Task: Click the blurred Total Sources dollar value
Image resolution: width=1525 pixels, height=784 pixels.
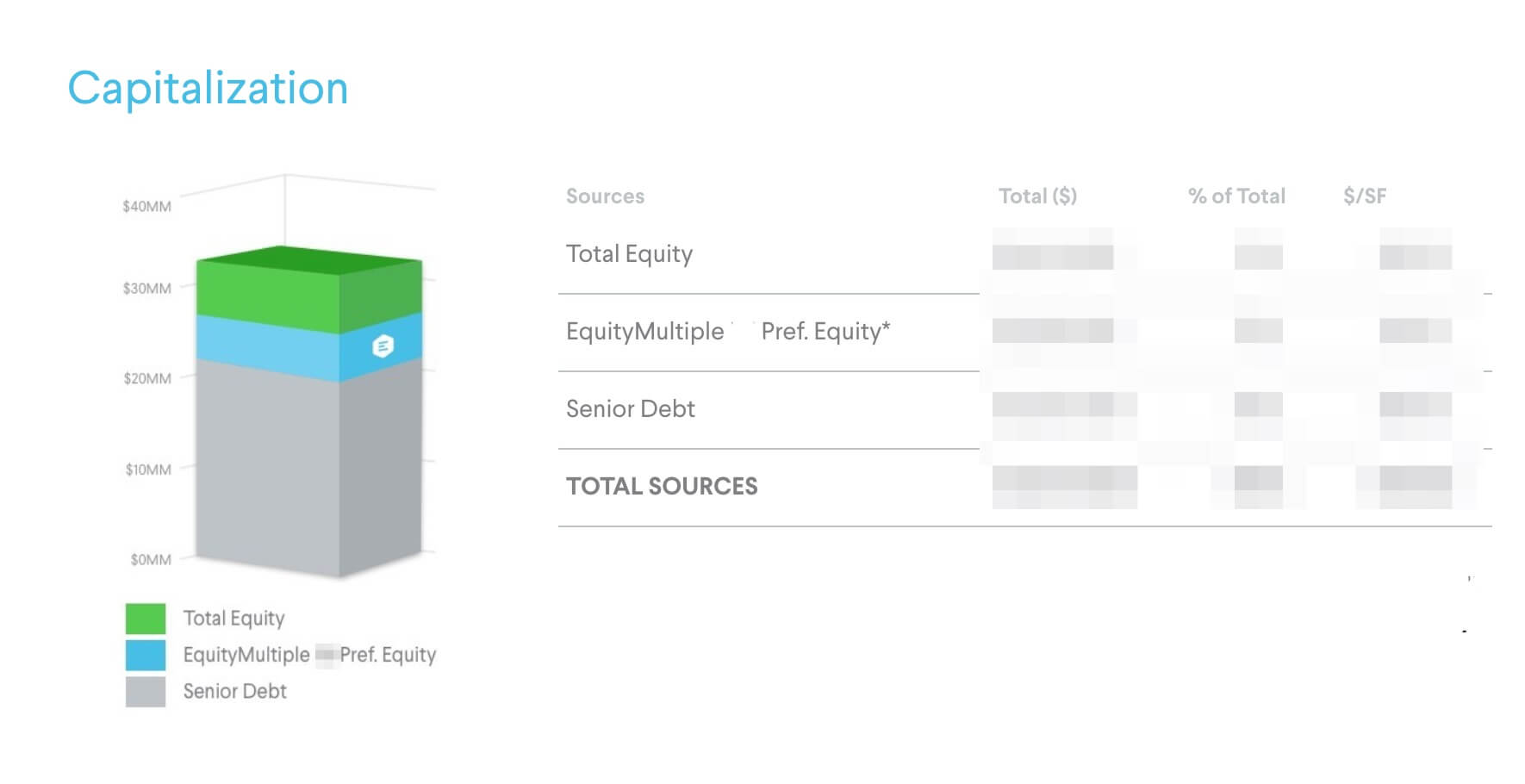Action: (x=1064, y=487)
